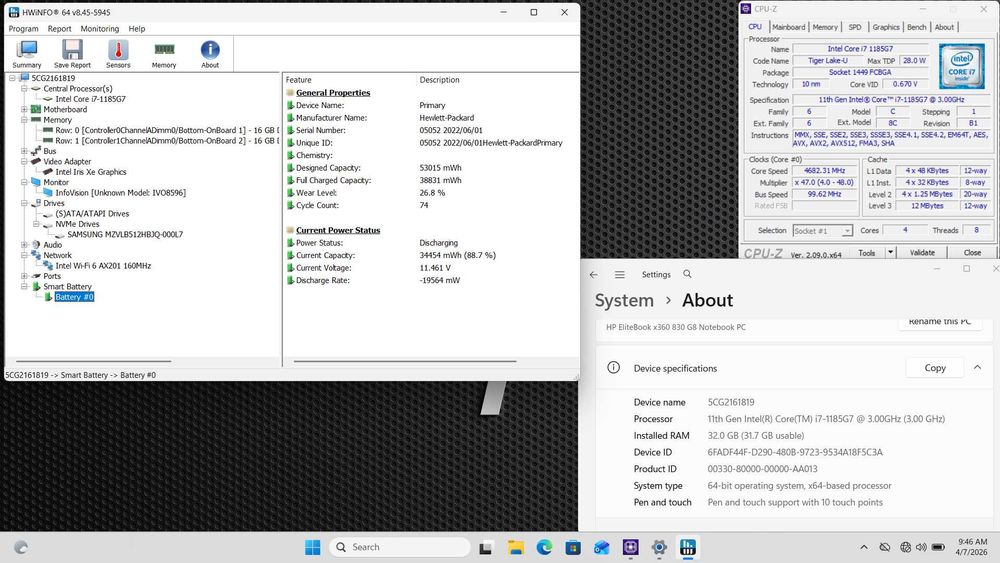Open the Windows Start button

pyautogui.click(x=312, y=547)
